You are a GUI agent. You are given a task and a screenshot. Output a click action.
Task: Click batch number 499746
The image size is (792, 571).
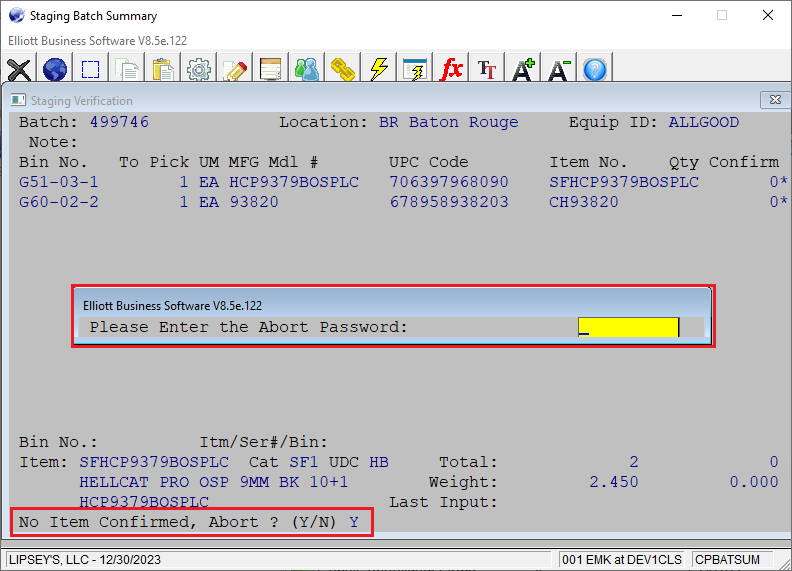(x=119, y=122)
